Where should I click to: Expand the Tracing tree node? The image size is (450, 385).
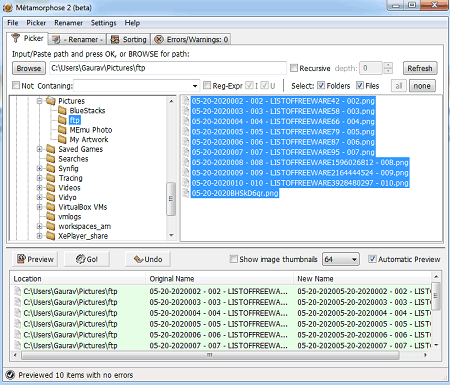[39, 178]
